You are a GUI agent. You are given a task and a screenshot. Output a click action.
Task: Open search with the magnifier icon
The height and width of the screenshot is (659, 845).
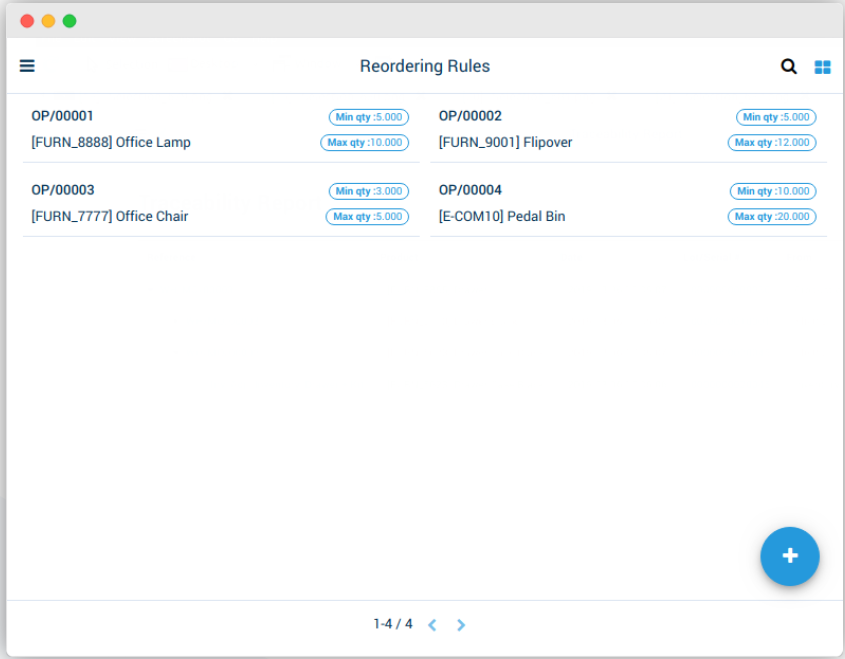pyautogui.click(x=788, y=66)
